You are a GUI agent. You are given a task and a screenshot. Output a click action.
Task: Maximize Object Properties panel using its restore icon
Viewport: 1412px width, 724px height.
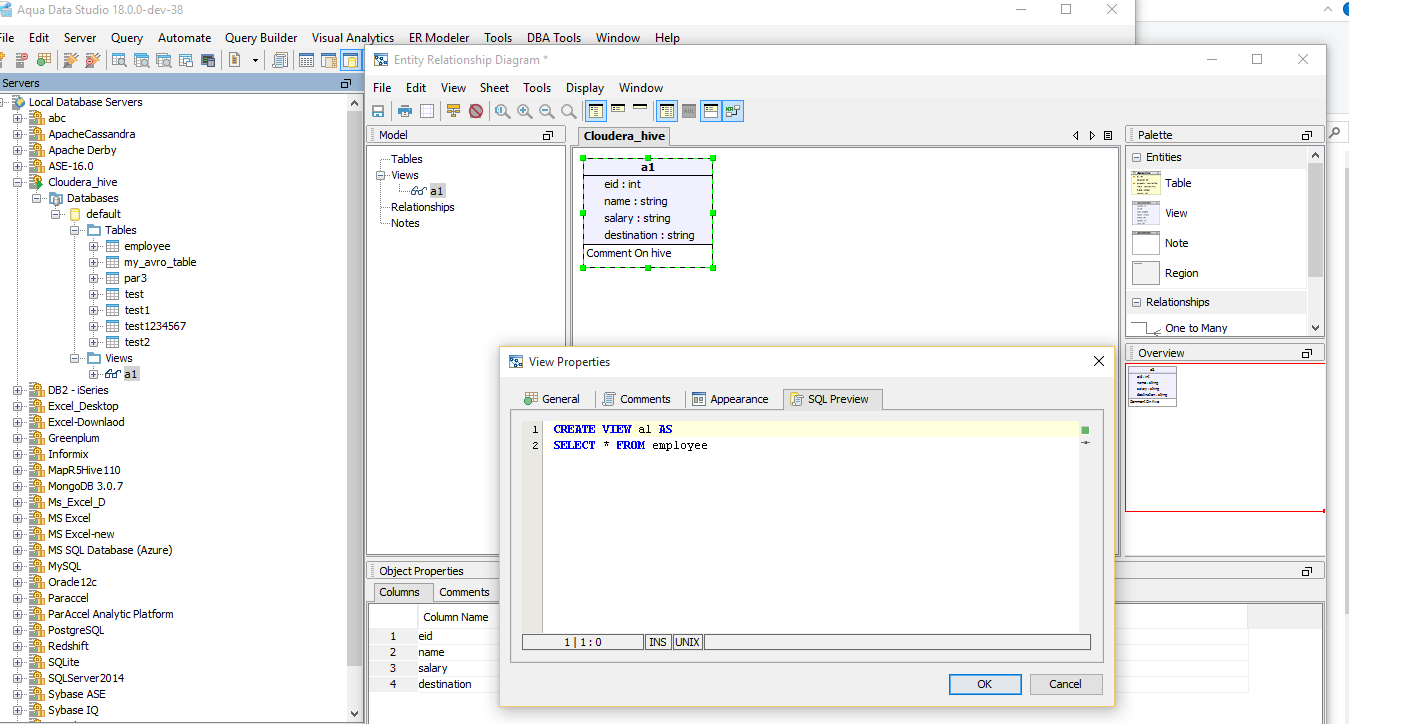pos(1306,571)
